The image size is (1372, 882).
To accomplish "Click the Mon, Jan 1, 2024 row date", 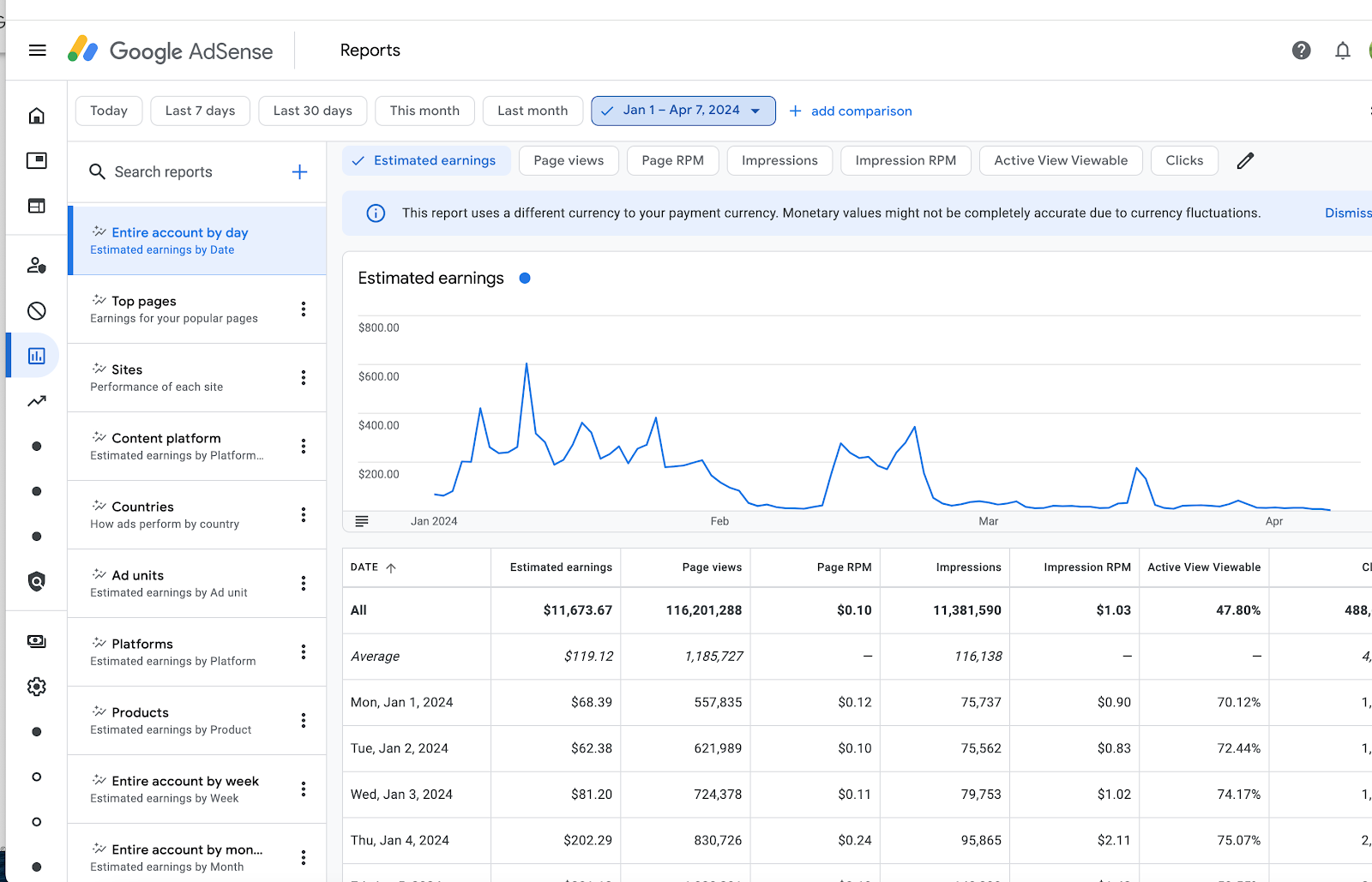I will [401, 703].
